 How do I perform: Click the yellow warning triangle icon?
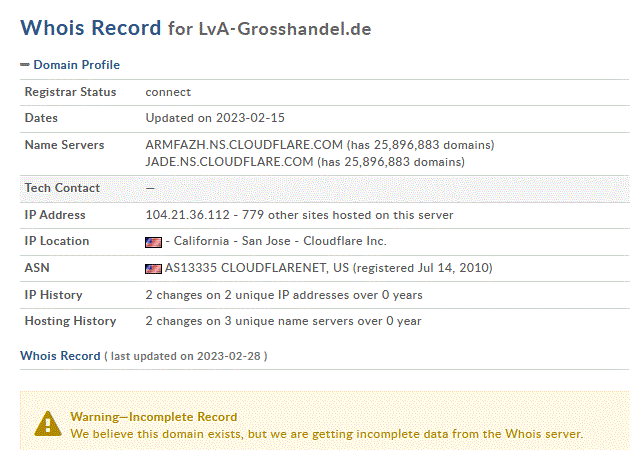point(48,424)
